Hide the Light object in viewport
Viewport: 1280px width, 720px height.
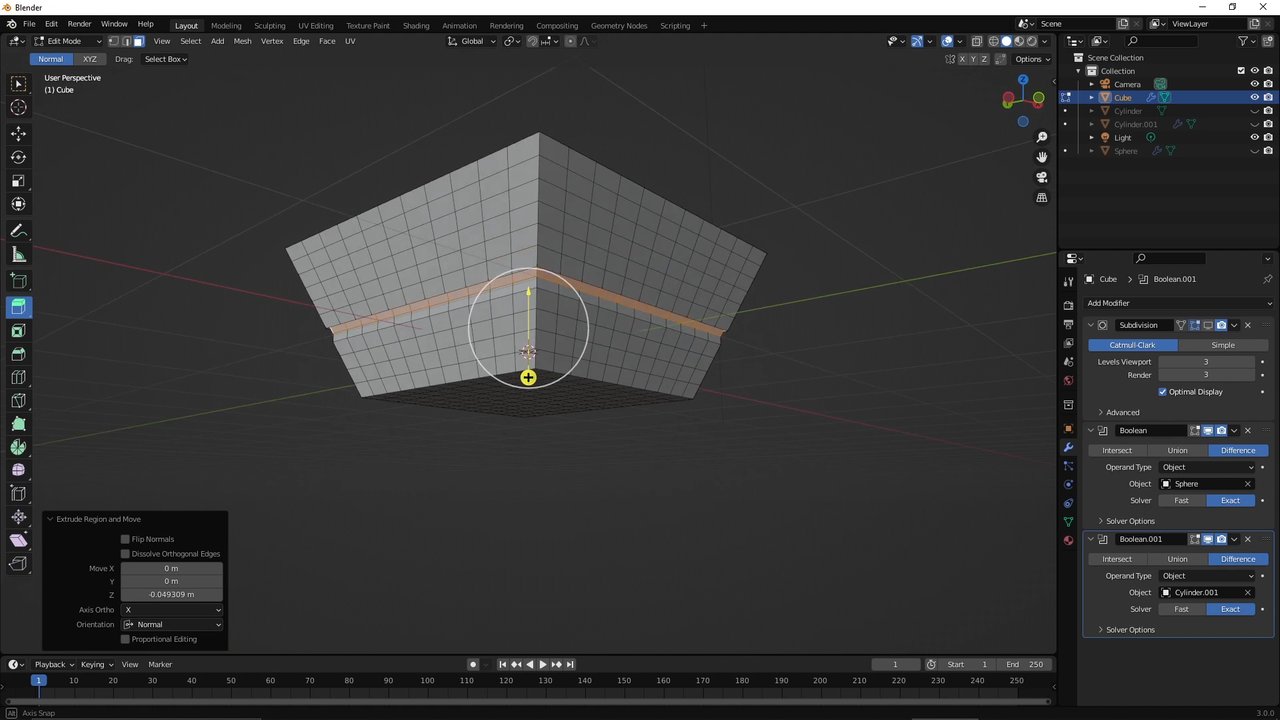click(1254, 137)
